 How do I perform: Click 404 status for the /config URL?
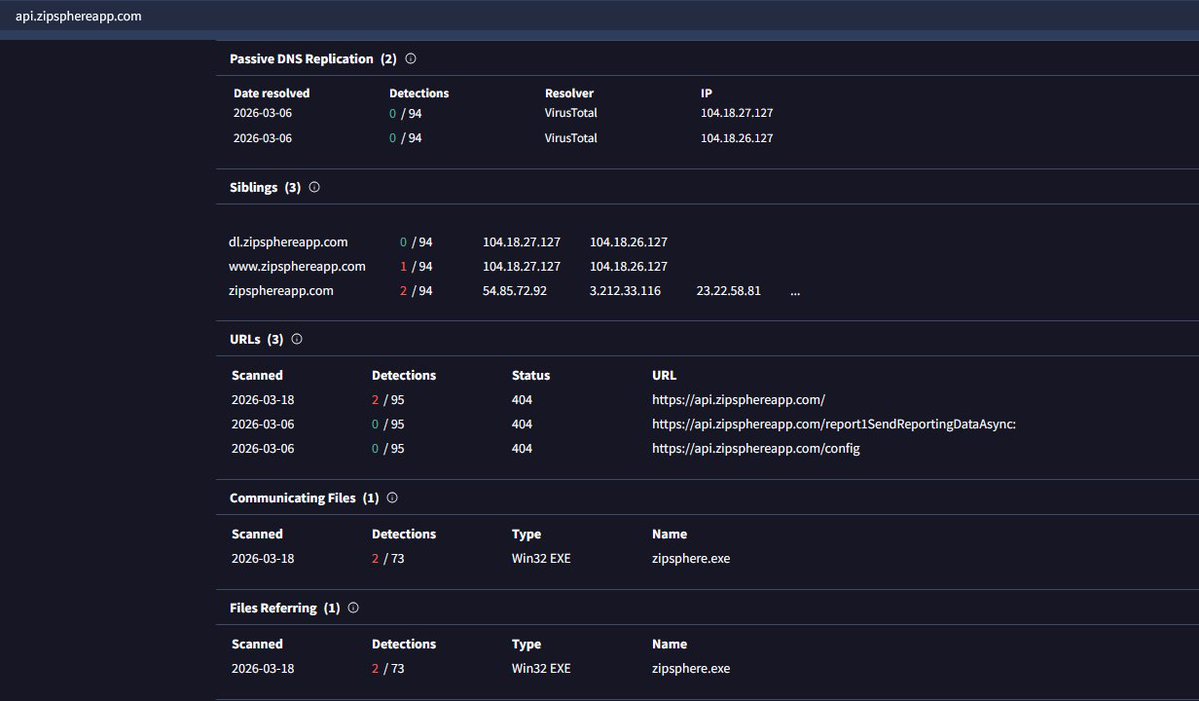pos(522,448)
